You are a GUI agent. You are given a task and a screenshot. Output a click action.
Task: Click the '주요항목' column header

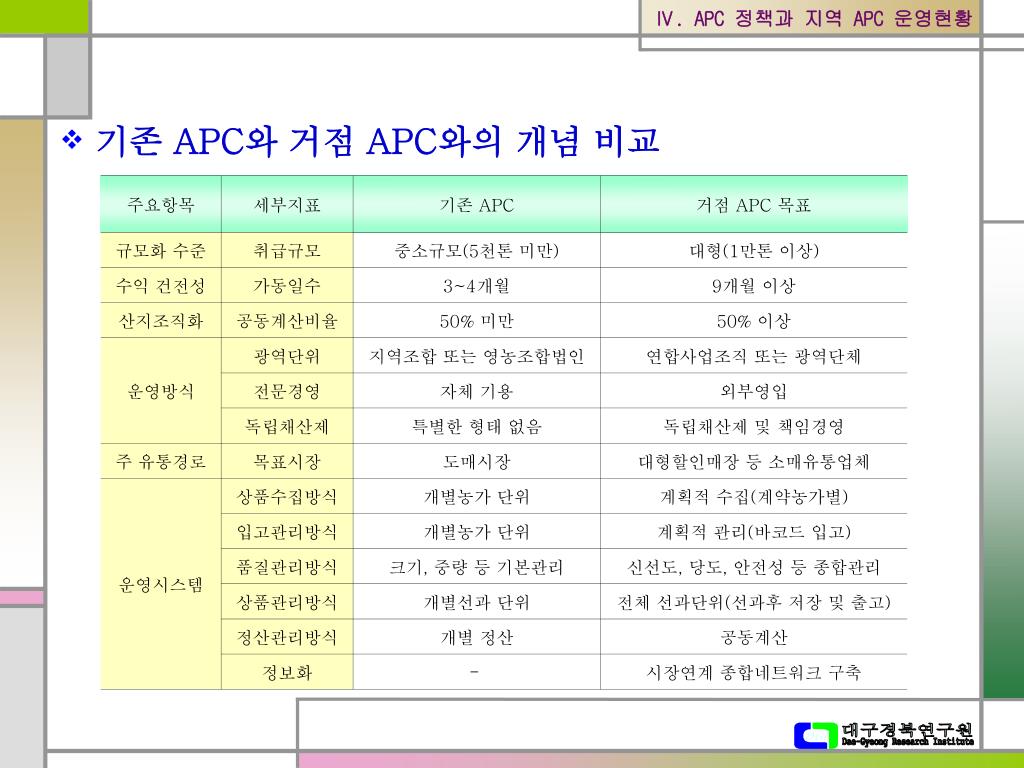point(161,204)
